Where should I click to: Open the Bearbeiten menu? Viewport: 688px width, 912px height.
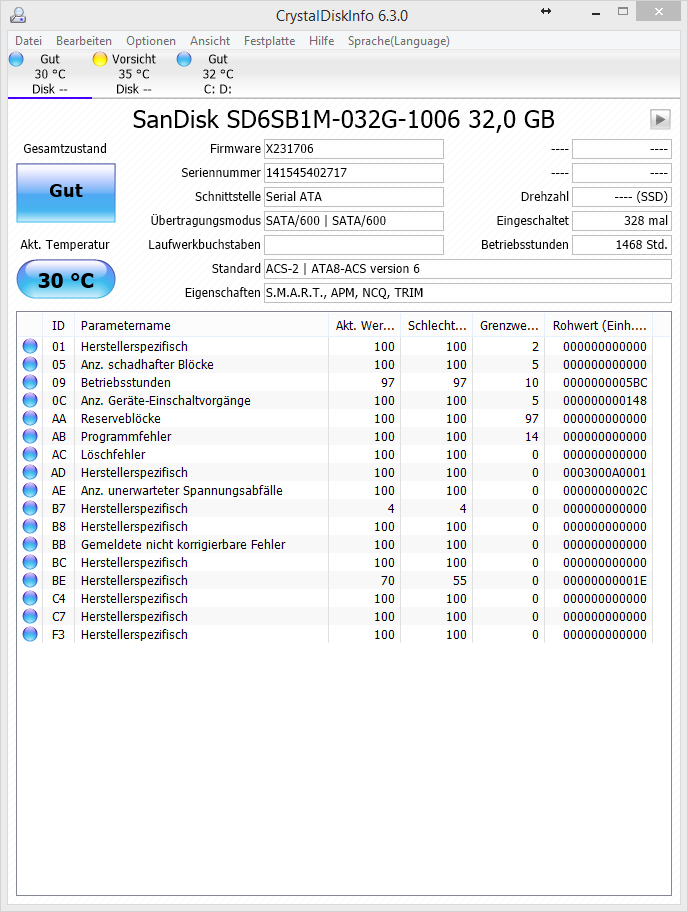tap(84, 41)
